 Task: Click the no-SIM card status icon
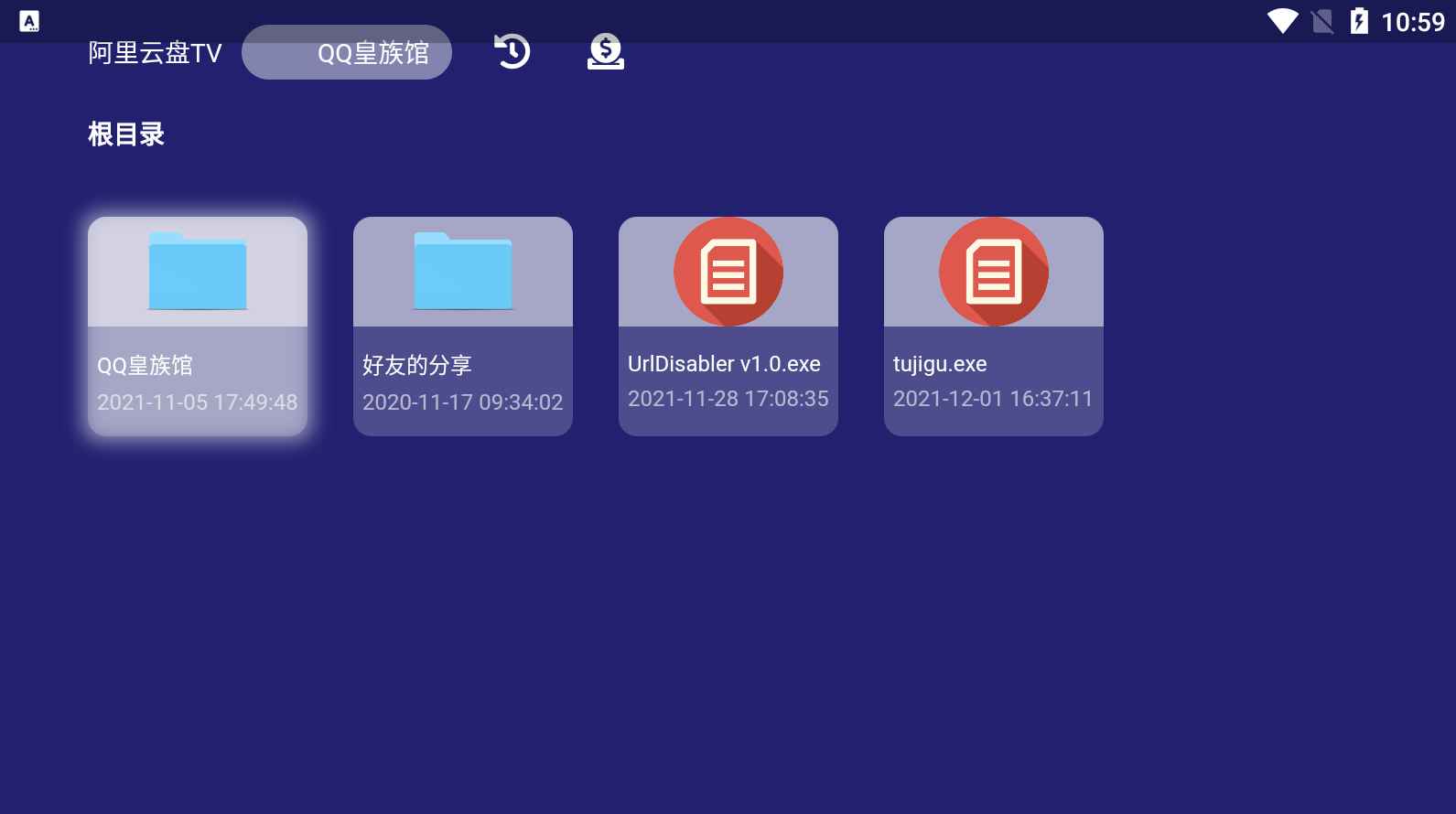pyautogui.click(x=1321, y=21)
